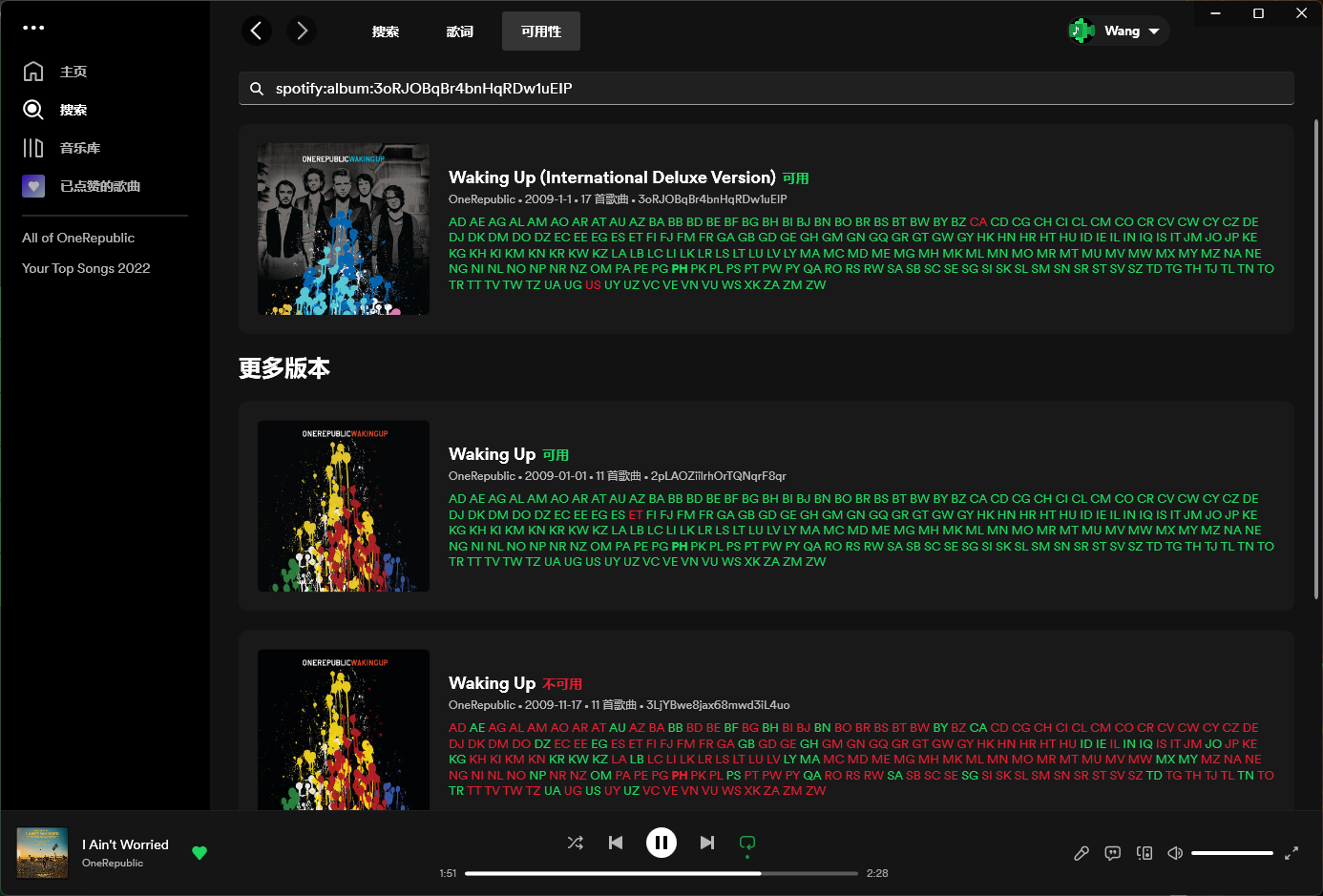Switch to the 搜索 tab
Viewport: 1323px width, 896px height.
click(x=386, y=31)
